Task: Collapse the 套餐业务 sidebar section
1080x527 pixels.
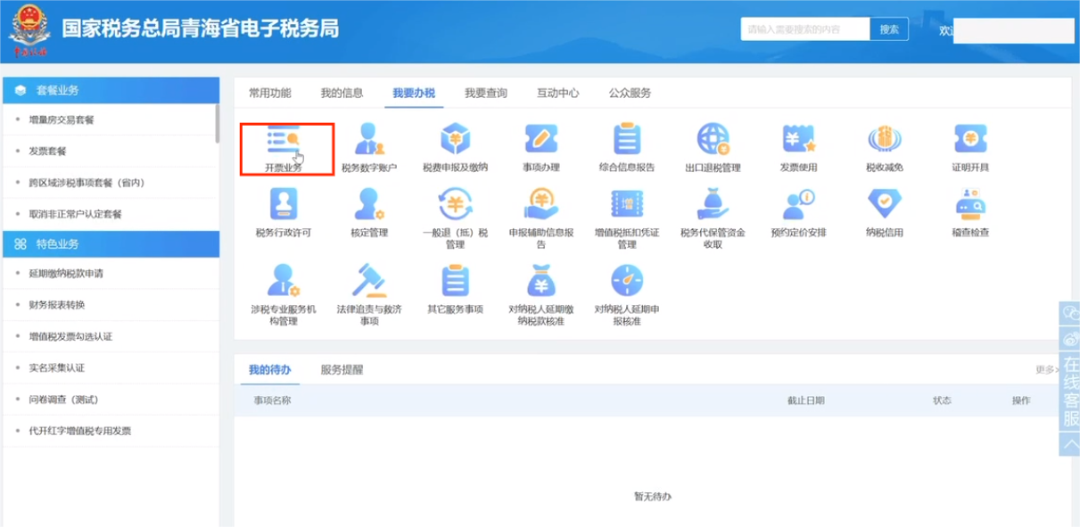Action: click(111, 90)
